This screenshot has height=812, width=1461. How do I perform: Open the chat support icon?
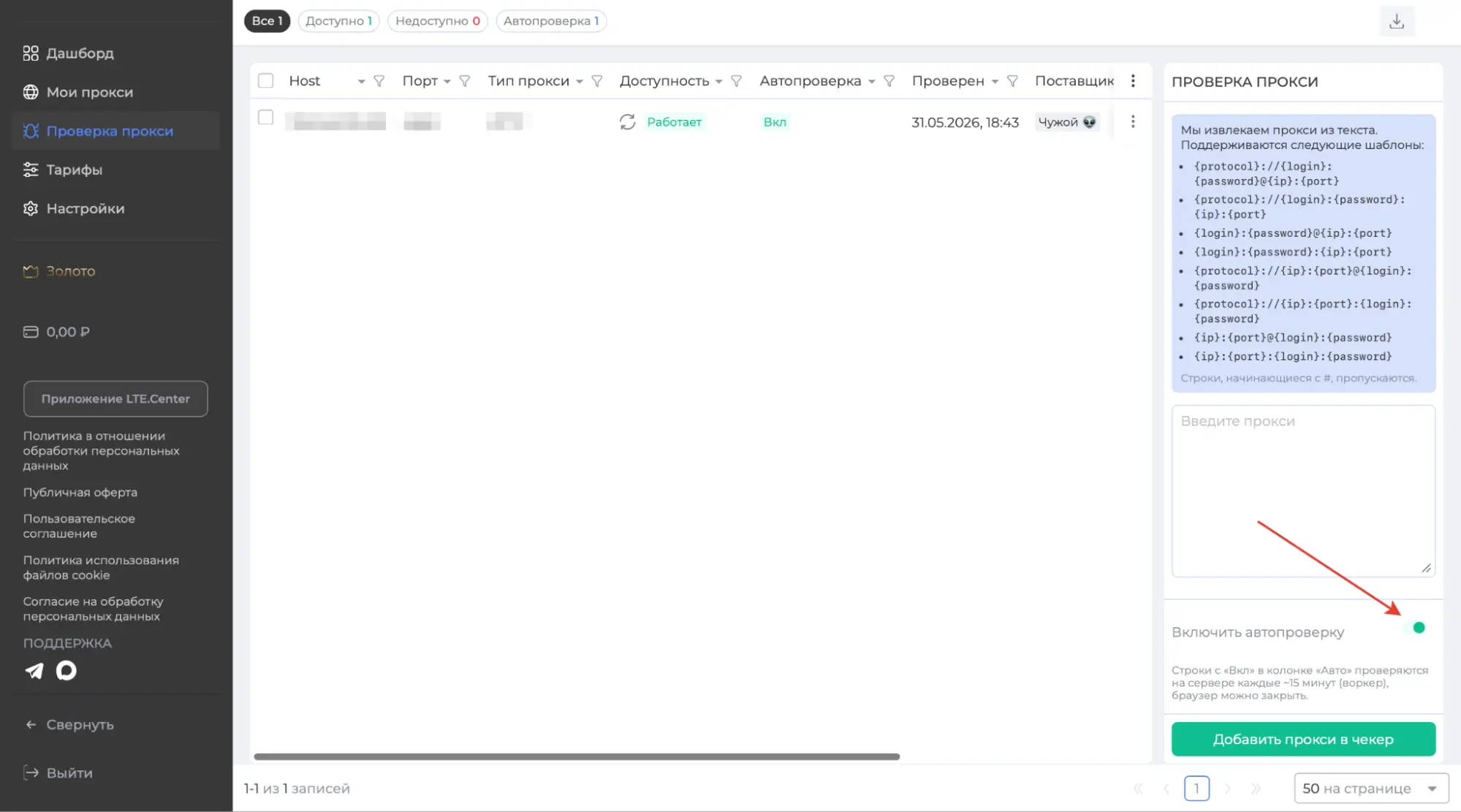point(67,671)
